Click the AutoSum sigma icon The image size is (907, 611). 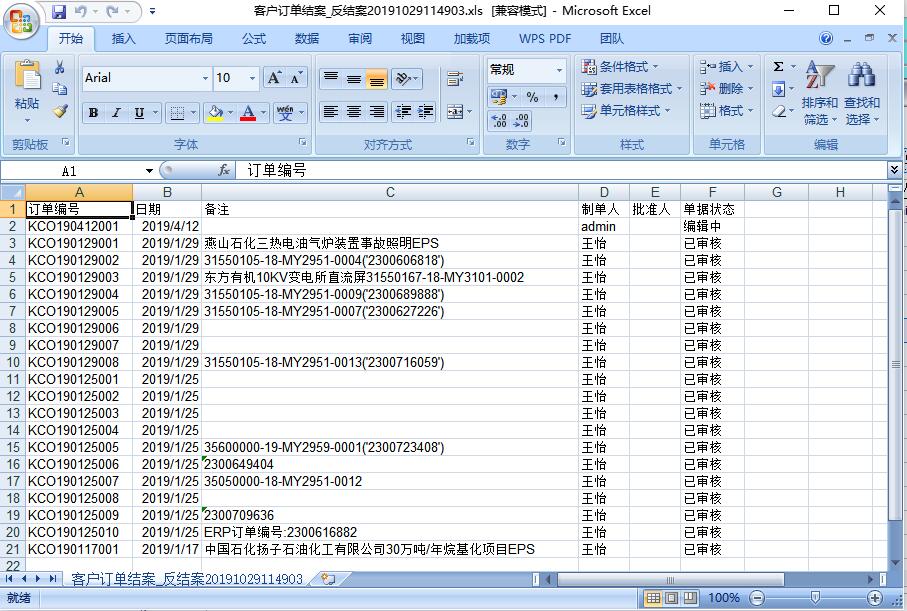tap(778, 67)
